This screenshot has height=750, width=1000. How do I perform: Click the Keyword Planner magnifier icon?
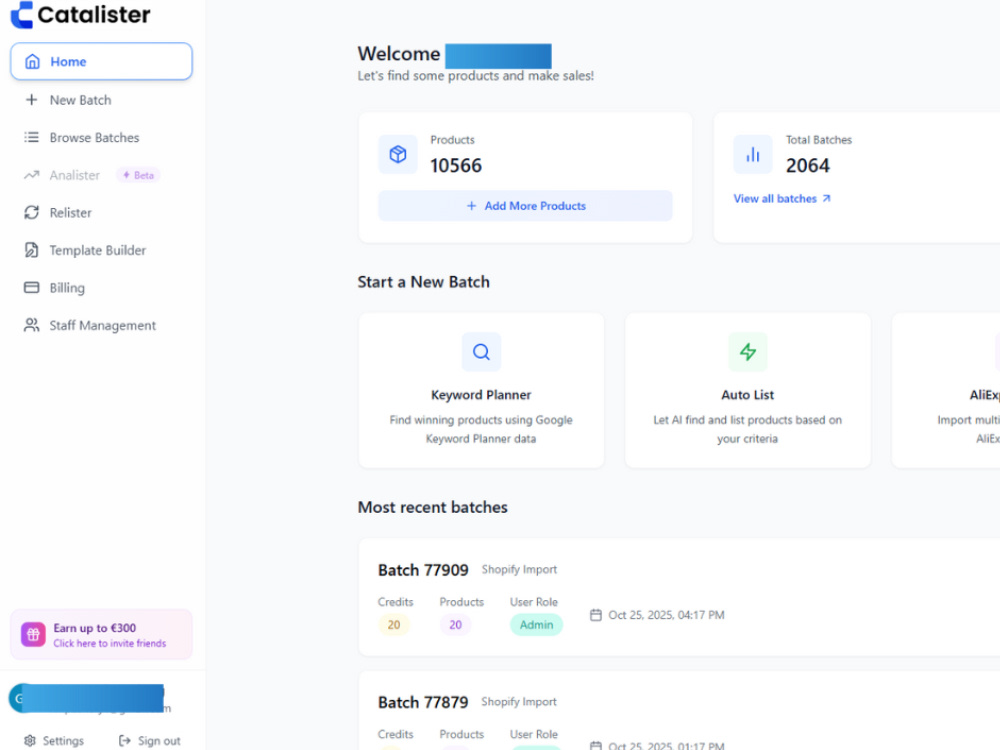point(481,352)
